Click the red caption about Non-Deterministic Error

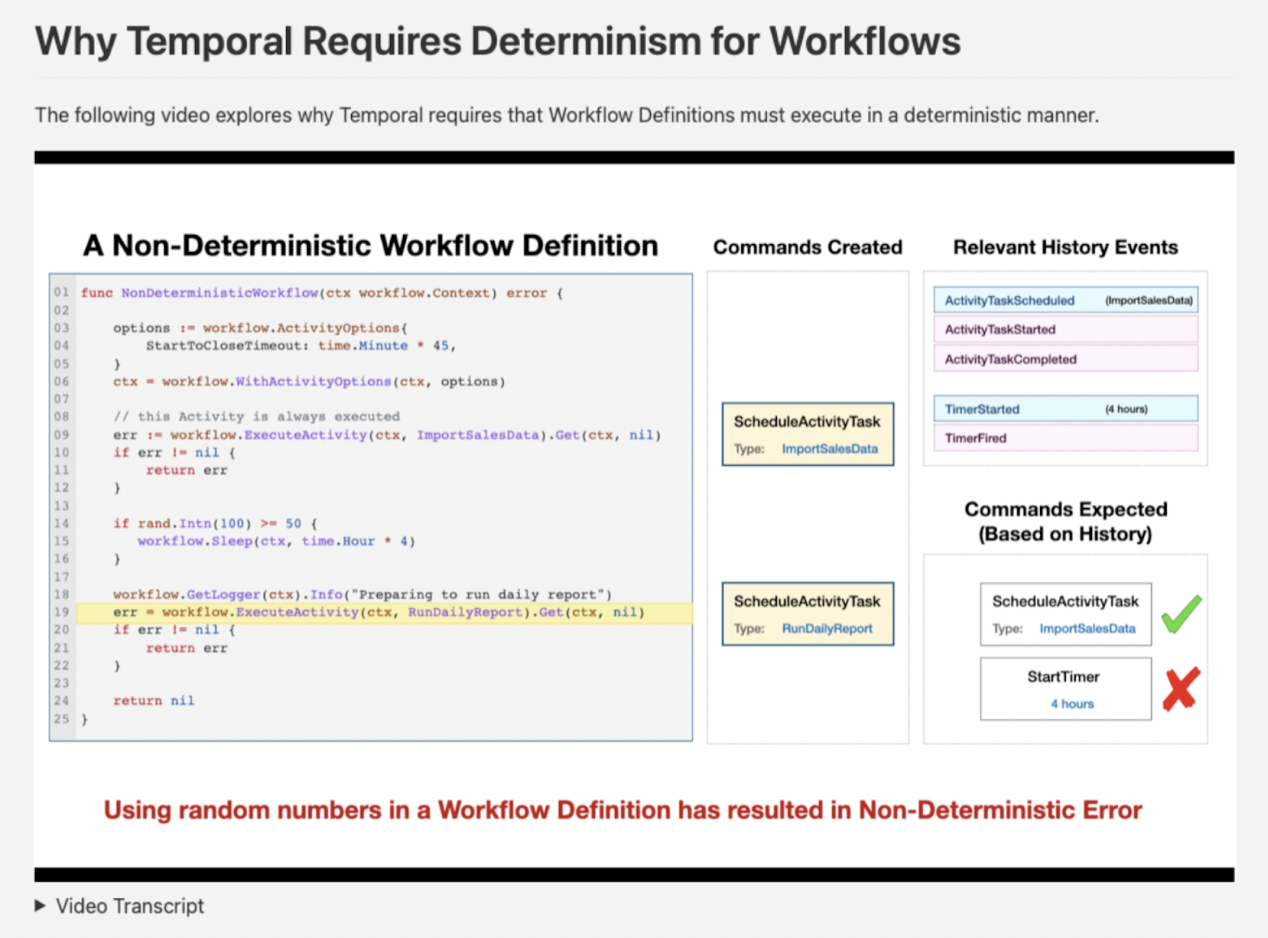623,810
